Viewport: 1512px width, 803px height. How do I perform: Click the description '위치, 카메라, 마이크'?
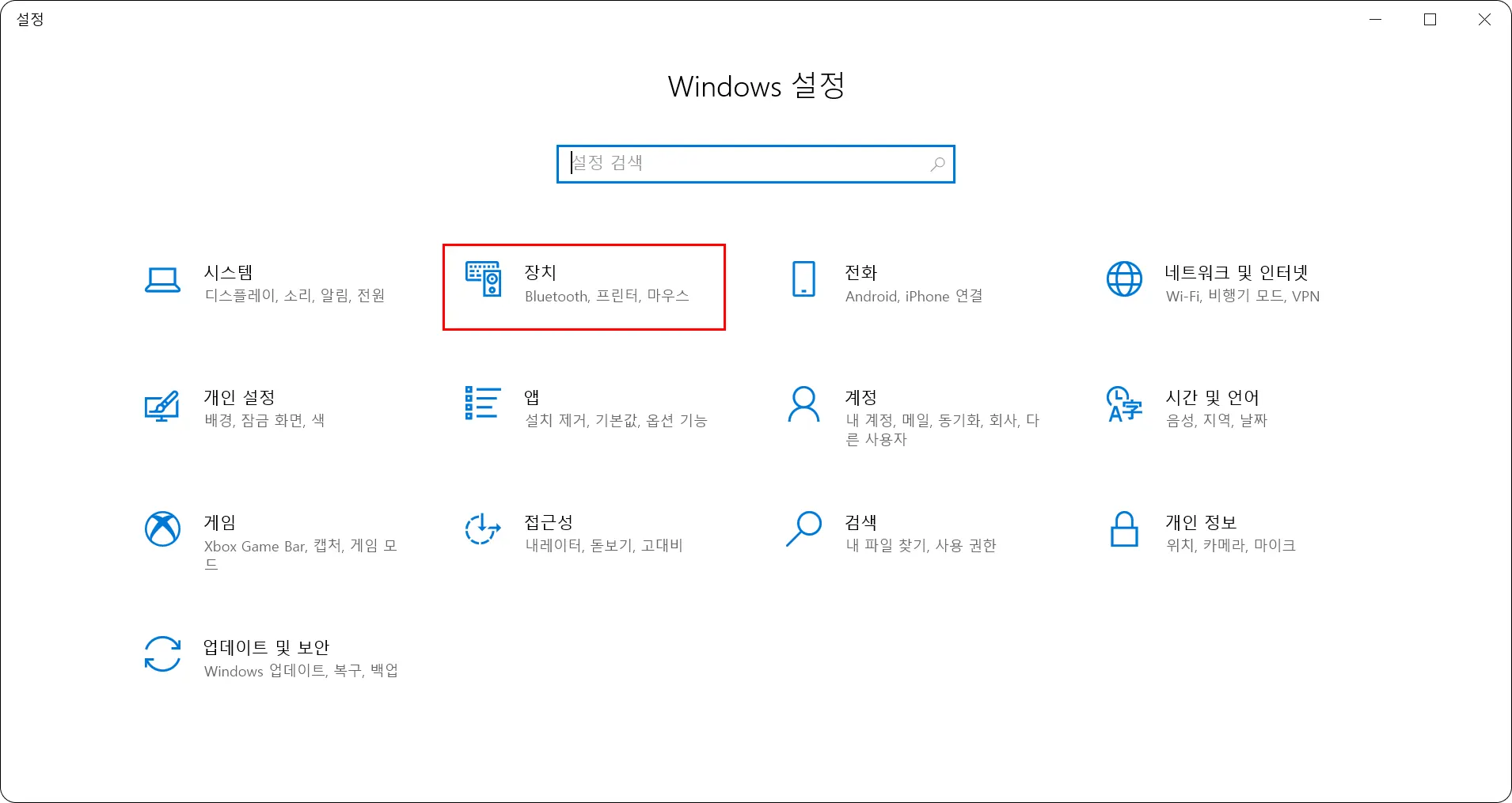click(x=1231, y=546)
